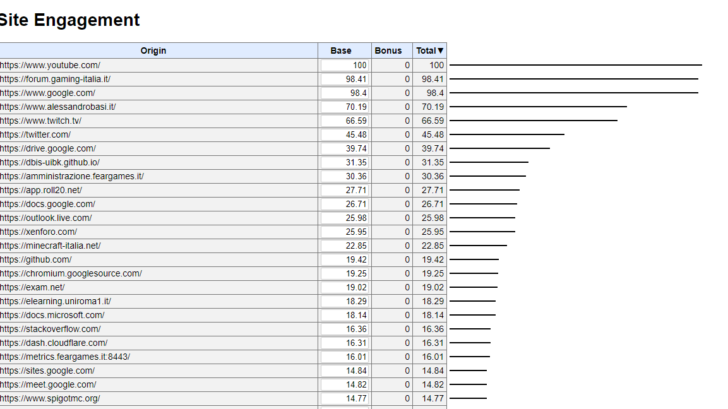728x409 pixels.
Task: Edit base score for docs.microsoft.com
Action: (x=344, y=315)
